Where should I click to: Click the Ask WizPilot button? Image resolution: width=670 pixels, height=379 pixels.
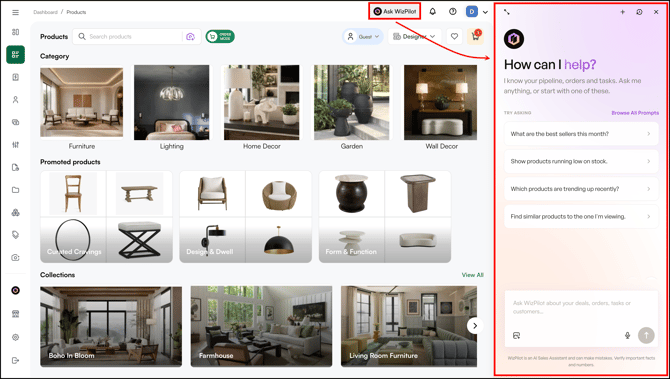[x=395, y=12]
